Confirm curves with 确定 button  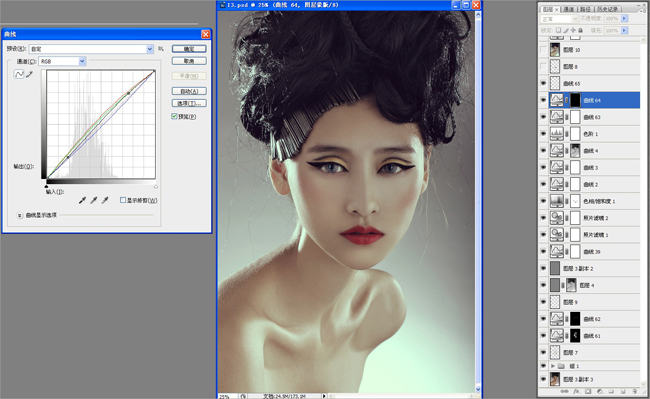click(189, 49)
